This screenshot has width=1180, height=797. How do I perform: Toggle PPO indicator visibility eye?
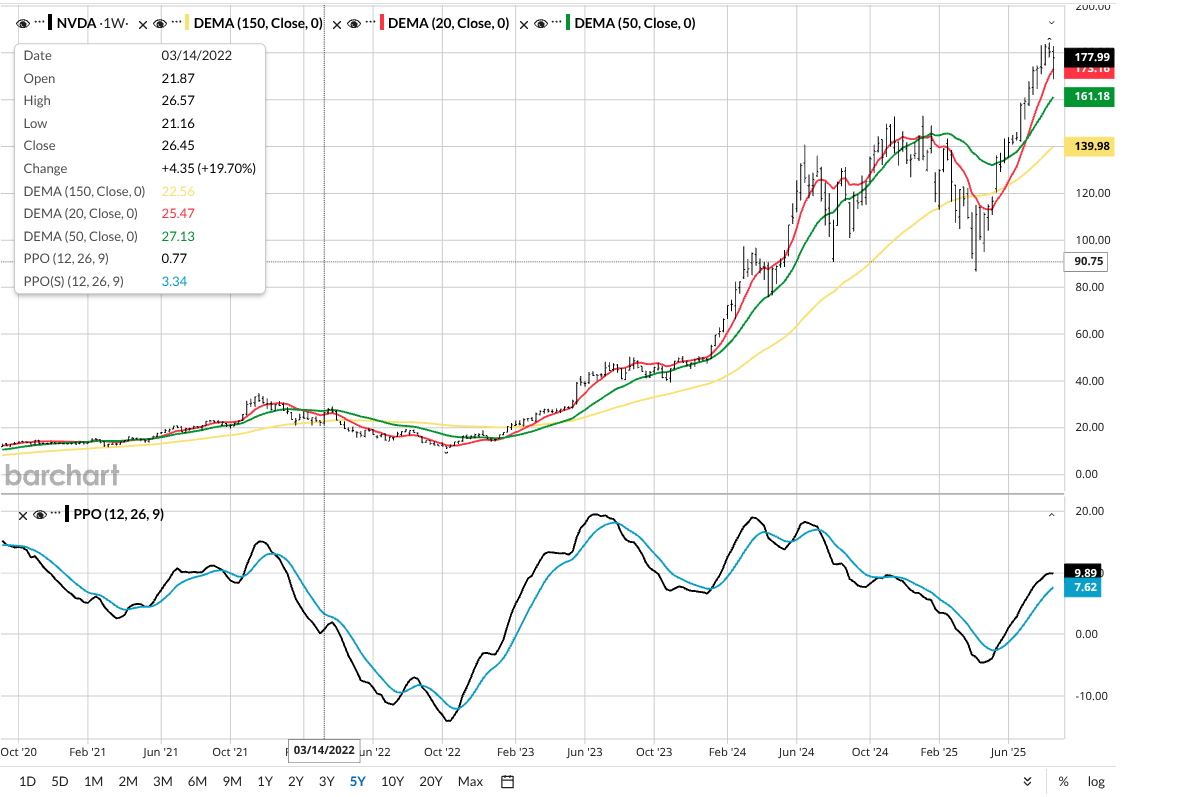[40, 515]
